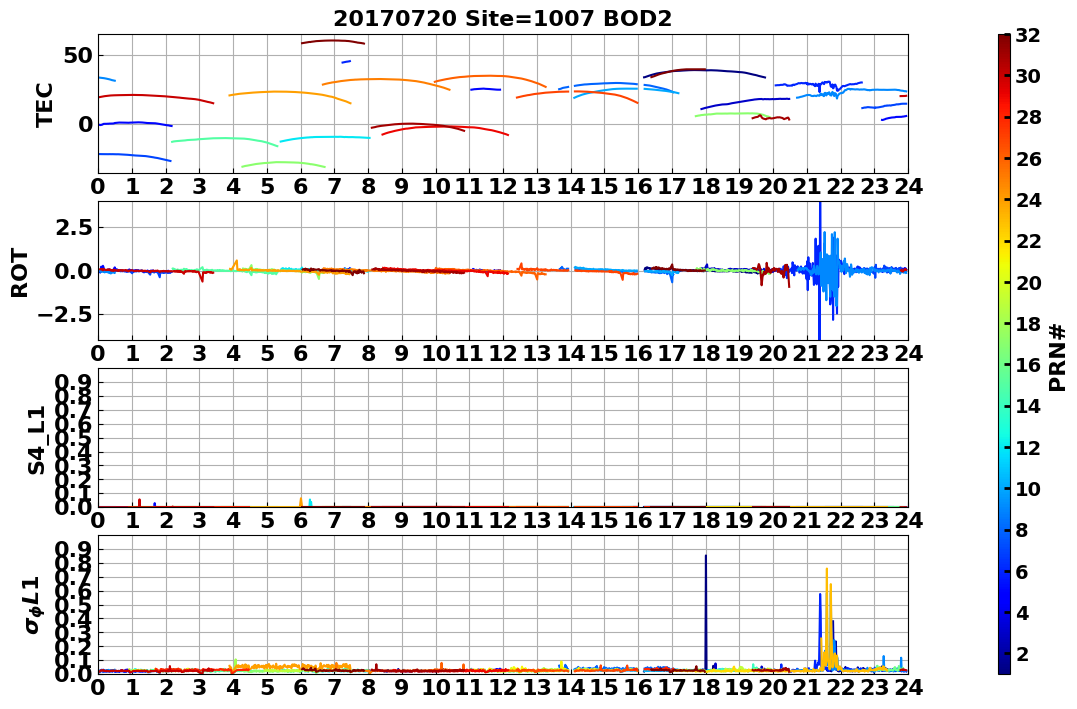Viewport: 1077px width, 709px height.
Task: Click the small red S4_L1 spike near hour 1
Action: [x=139, y=503]
